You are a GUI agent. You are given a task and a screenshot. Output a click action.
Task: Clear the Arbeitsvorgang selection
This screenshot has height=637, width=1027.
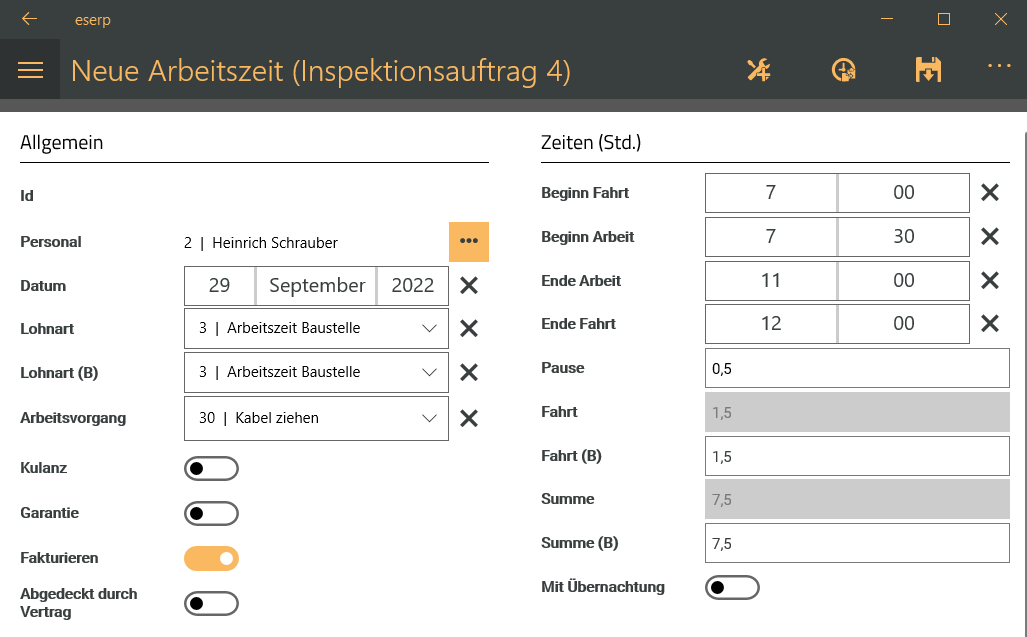[469, 418]
